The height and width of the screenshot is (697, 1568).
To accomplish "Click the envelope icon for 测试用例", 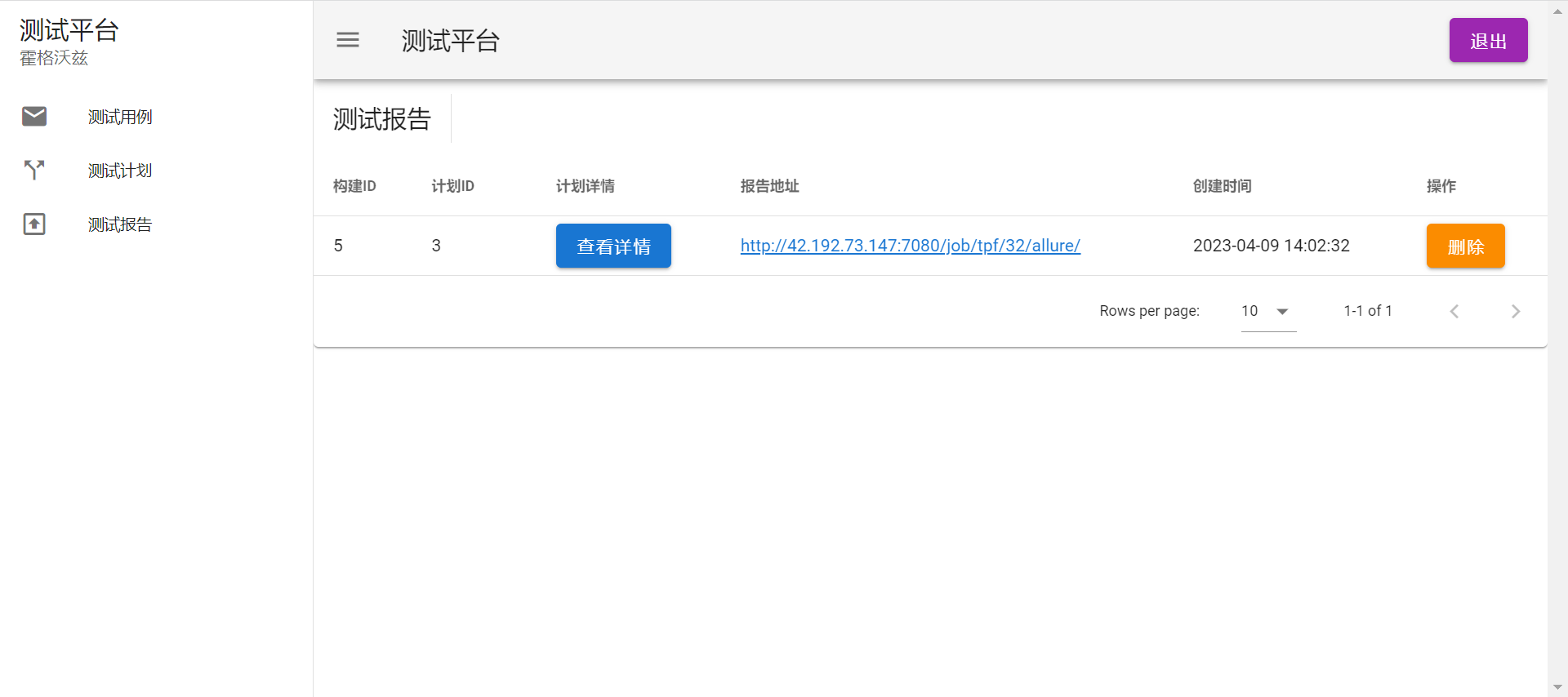I will [x=34, y=117].
